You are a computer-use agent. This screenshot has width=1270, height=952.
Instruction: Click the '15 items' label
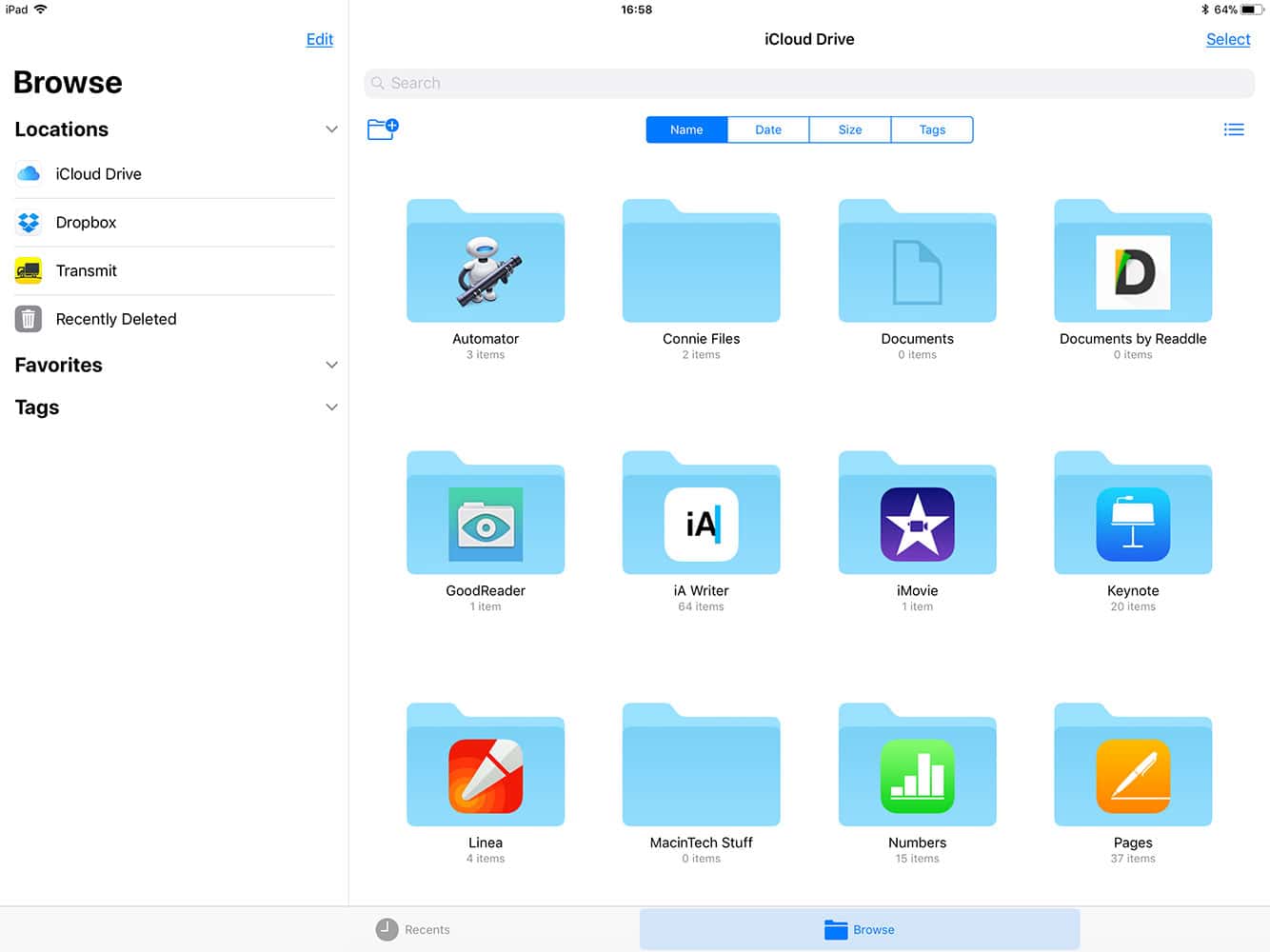[917, 859]
